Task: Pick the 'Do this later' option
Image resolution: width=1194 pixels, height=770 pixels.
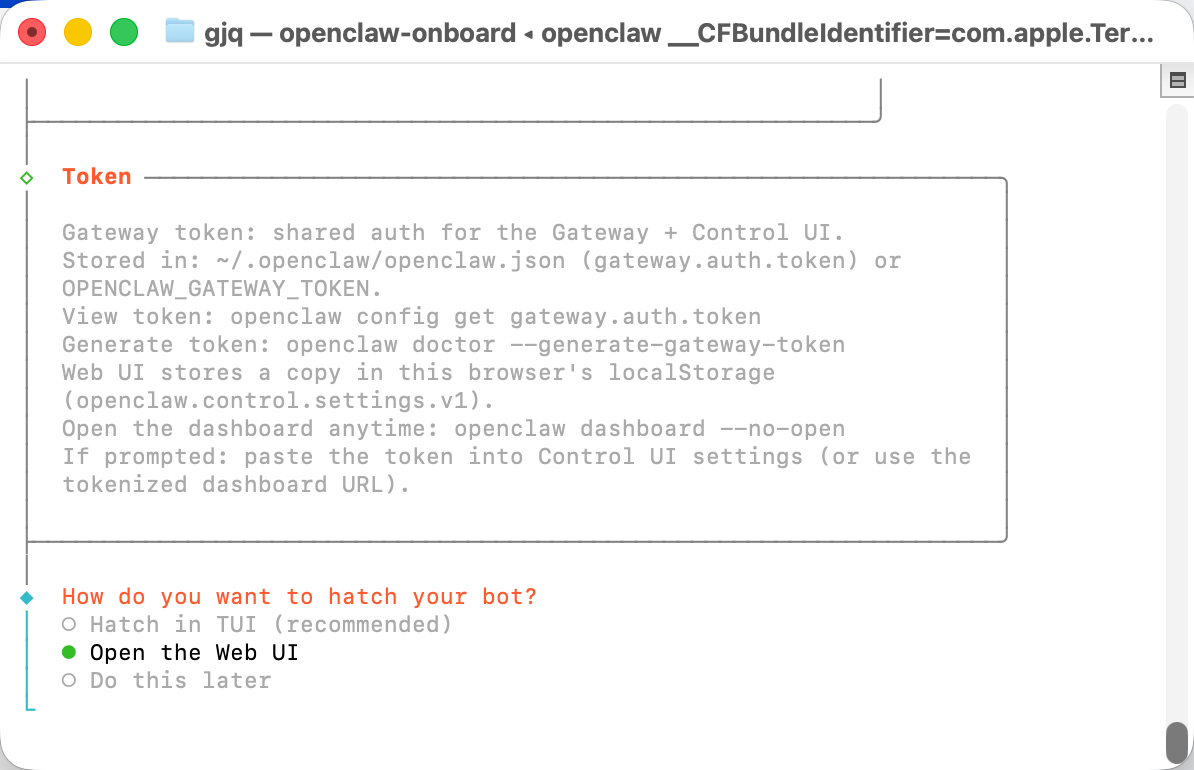Action: [180, 681]
